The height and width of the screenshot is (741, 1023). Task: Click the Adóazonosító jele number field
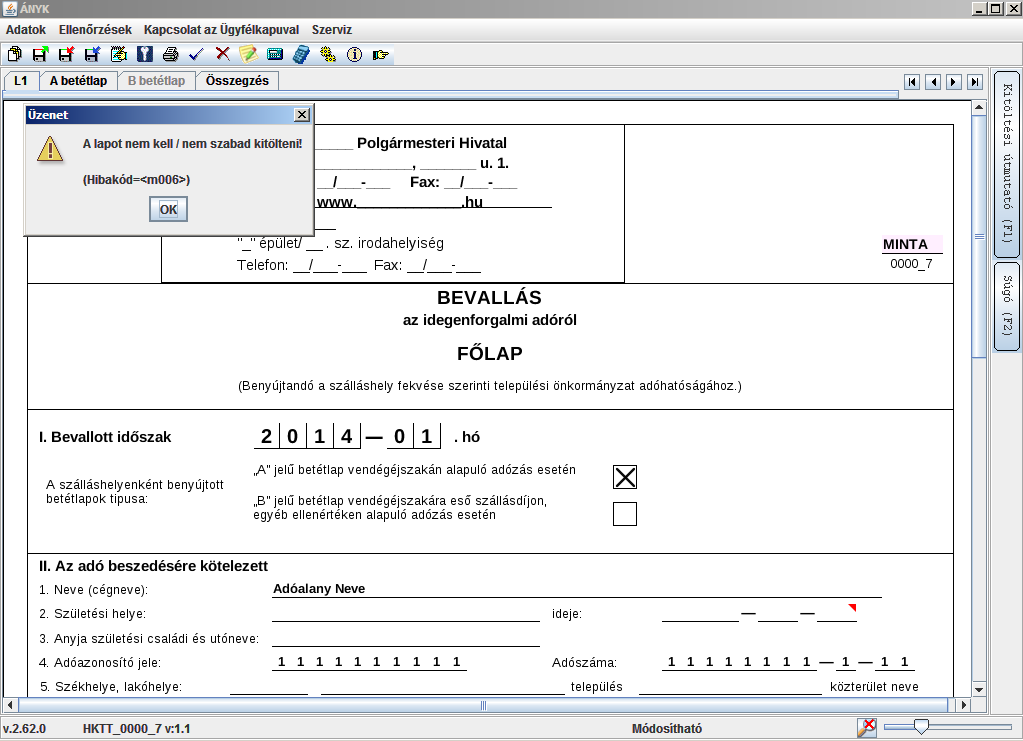point(369,662)
